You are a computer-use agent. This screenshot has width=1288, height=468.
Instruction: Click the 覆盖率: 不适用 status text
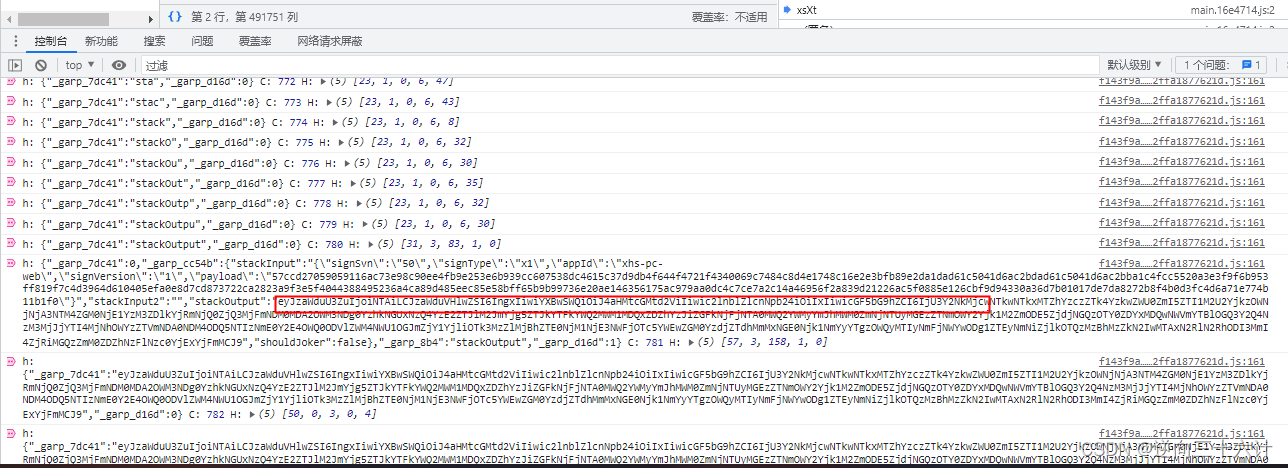point(729,16)
